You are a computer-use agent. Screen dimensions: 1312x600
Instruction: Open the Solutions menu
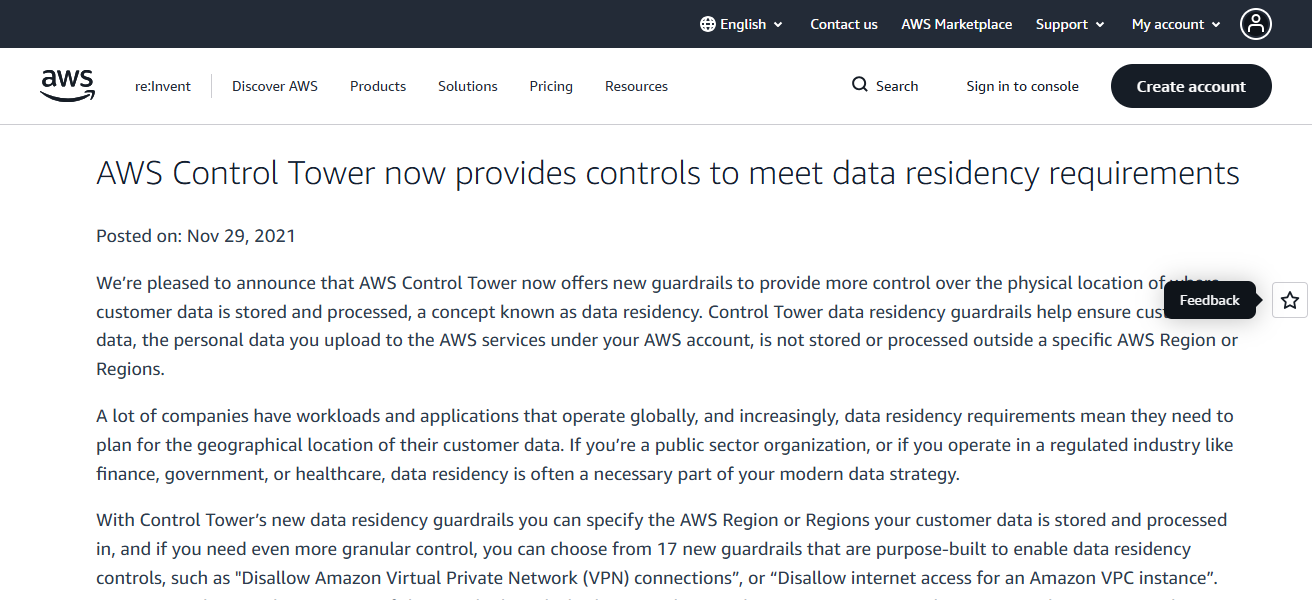tap(467, 86)
